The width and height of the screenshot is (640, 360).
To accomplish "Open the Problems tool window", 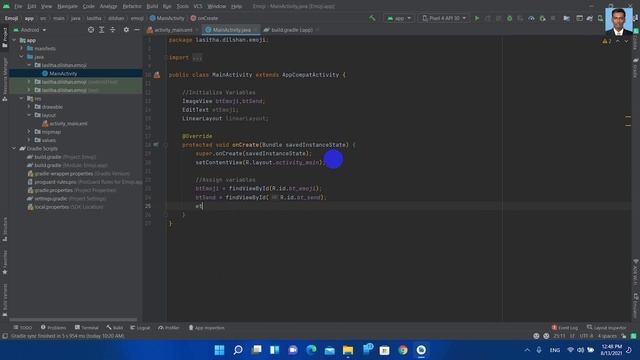I will 53,327.
